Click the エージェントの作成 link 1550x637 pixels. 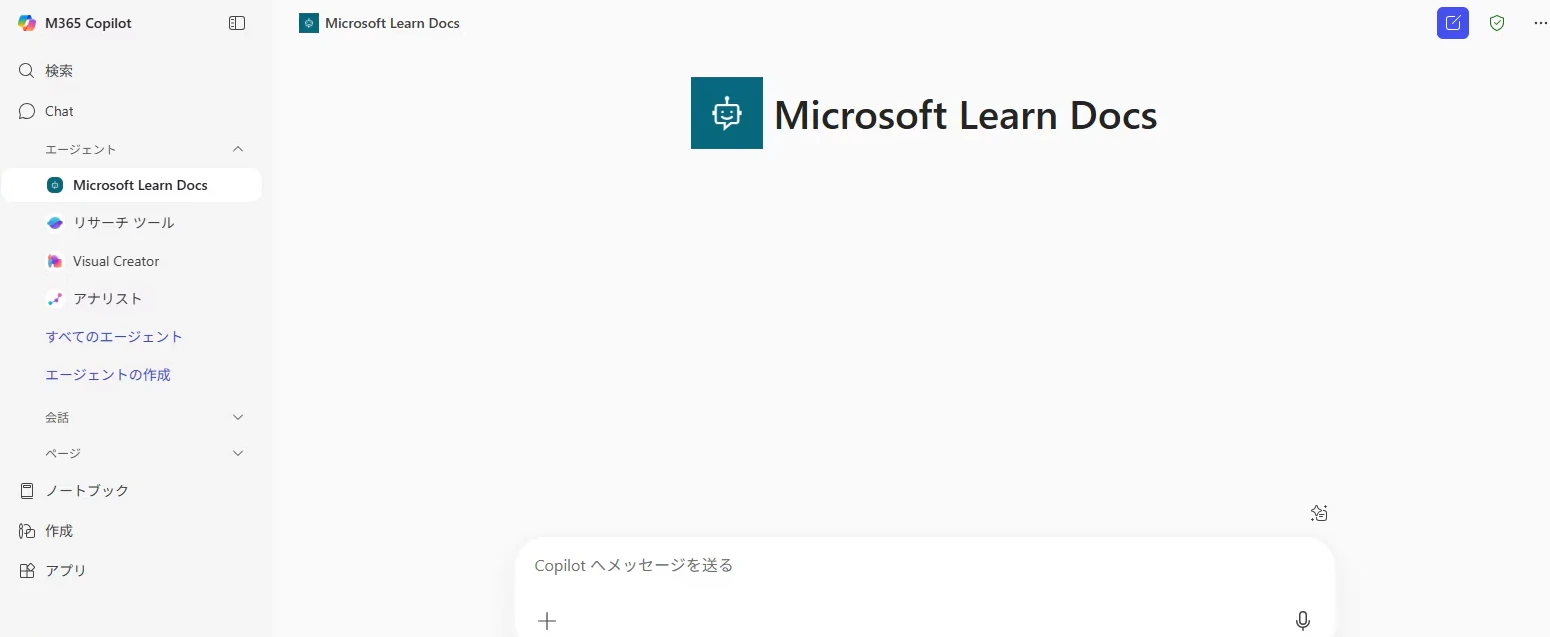108,375
